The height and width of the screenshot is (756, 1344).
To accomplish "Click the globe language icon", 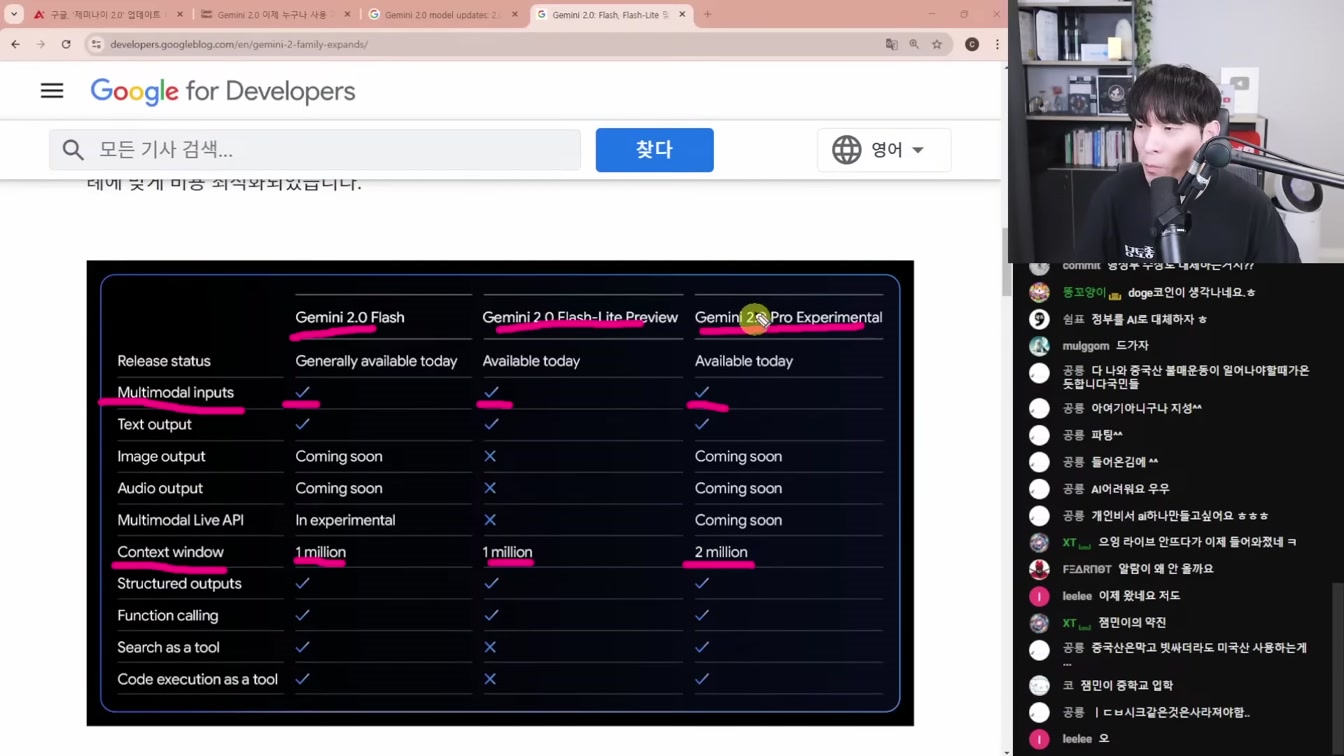I will 847,150.
